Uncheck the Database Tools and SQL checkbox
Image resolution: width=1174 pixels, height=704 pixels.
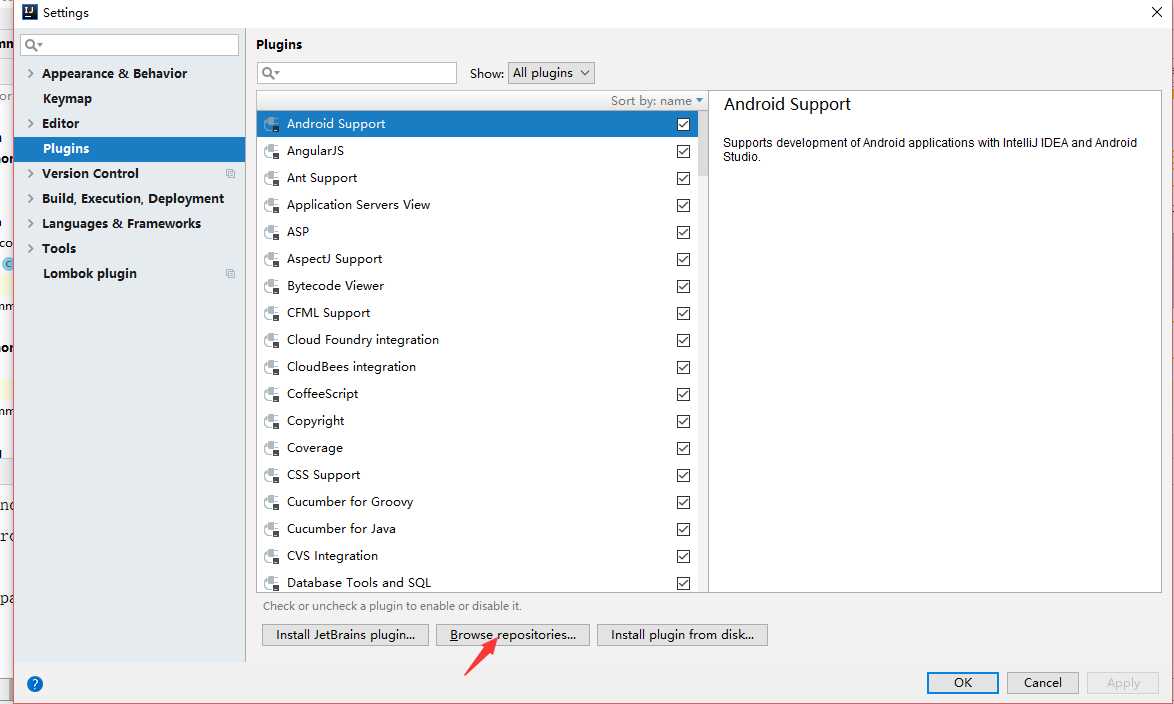(x=684, y=583)
